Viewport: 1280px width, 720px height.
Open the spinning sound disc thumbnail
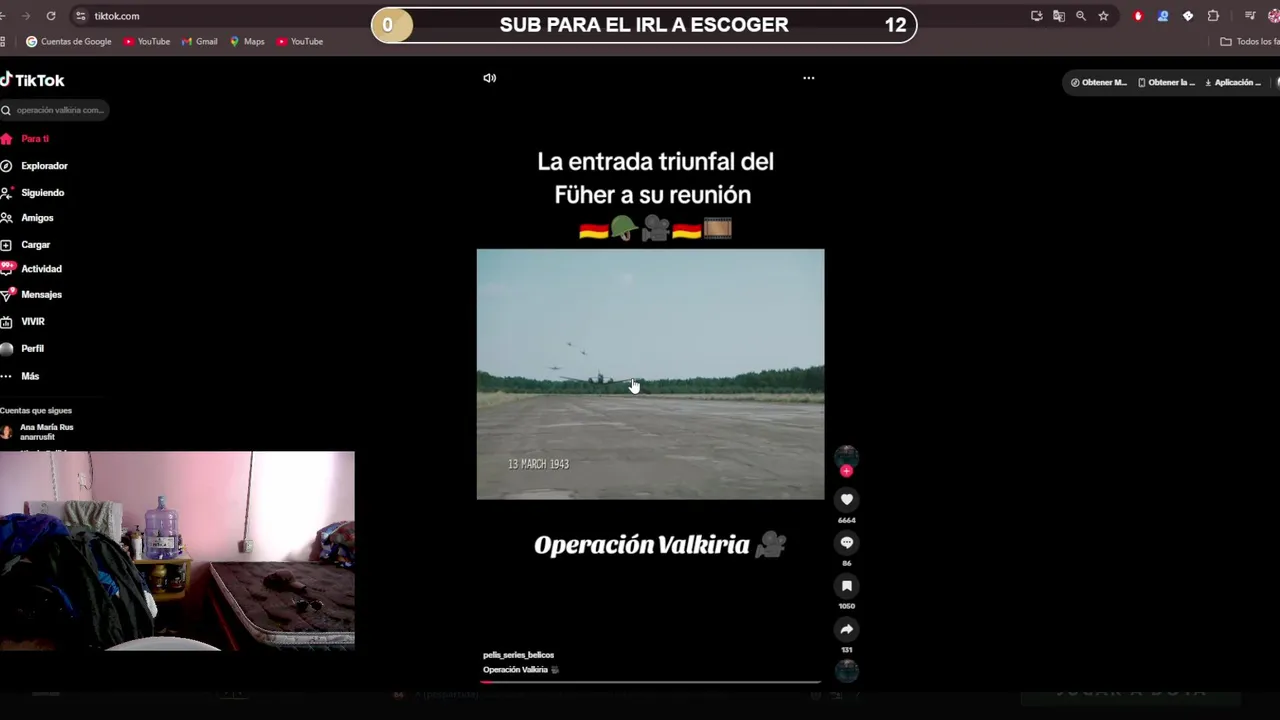[847, 670]
